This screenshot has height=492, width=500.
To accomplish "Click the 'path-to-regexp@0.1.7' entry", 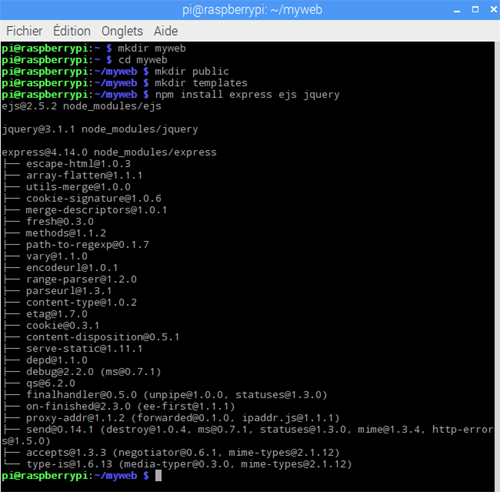I will point(88,245).
